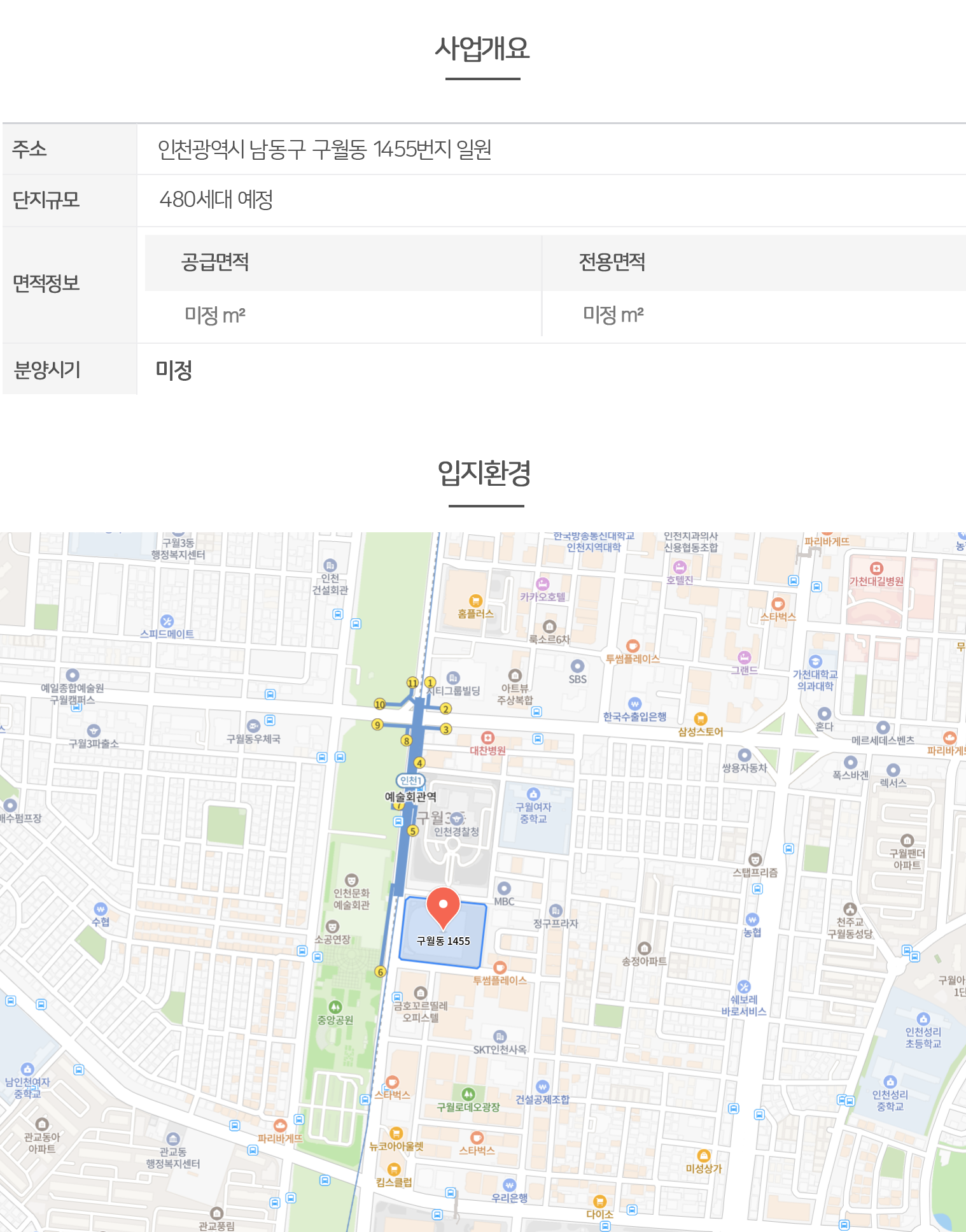Viewport: 966px width, 1232px height.
Task: Select the 우리은행 bank icon
Action: point(509,1185)
